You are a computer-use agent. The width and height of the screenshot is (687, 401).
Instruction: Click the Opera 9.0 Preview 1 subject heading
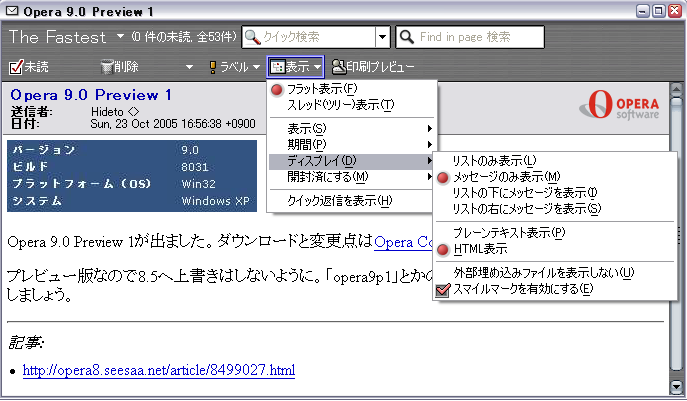[x=91, y=95]
